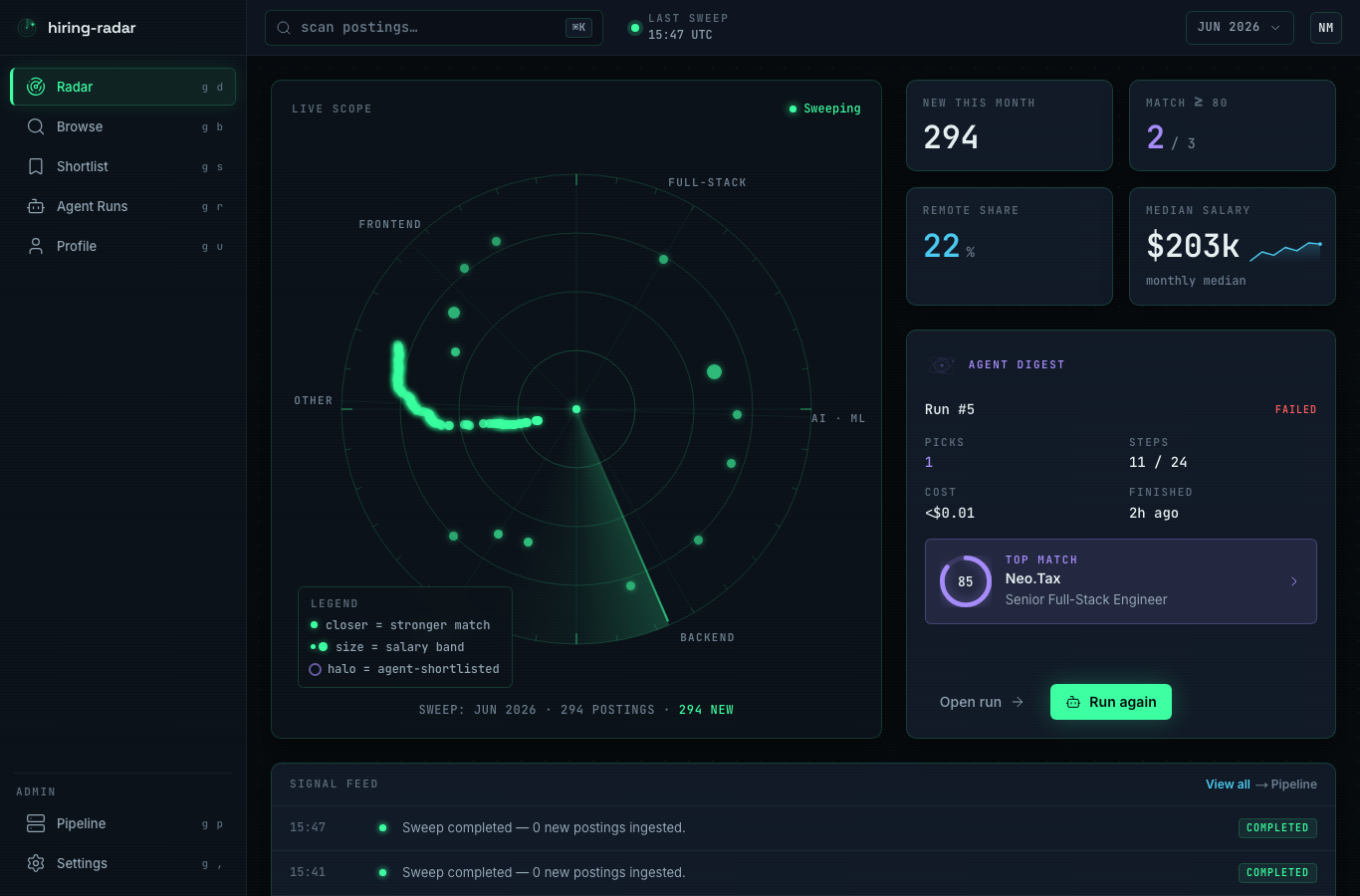Click the New This Month 294 card
Screen dimensions: 1360x896
pyautogui.click(x=1010, y=125)
